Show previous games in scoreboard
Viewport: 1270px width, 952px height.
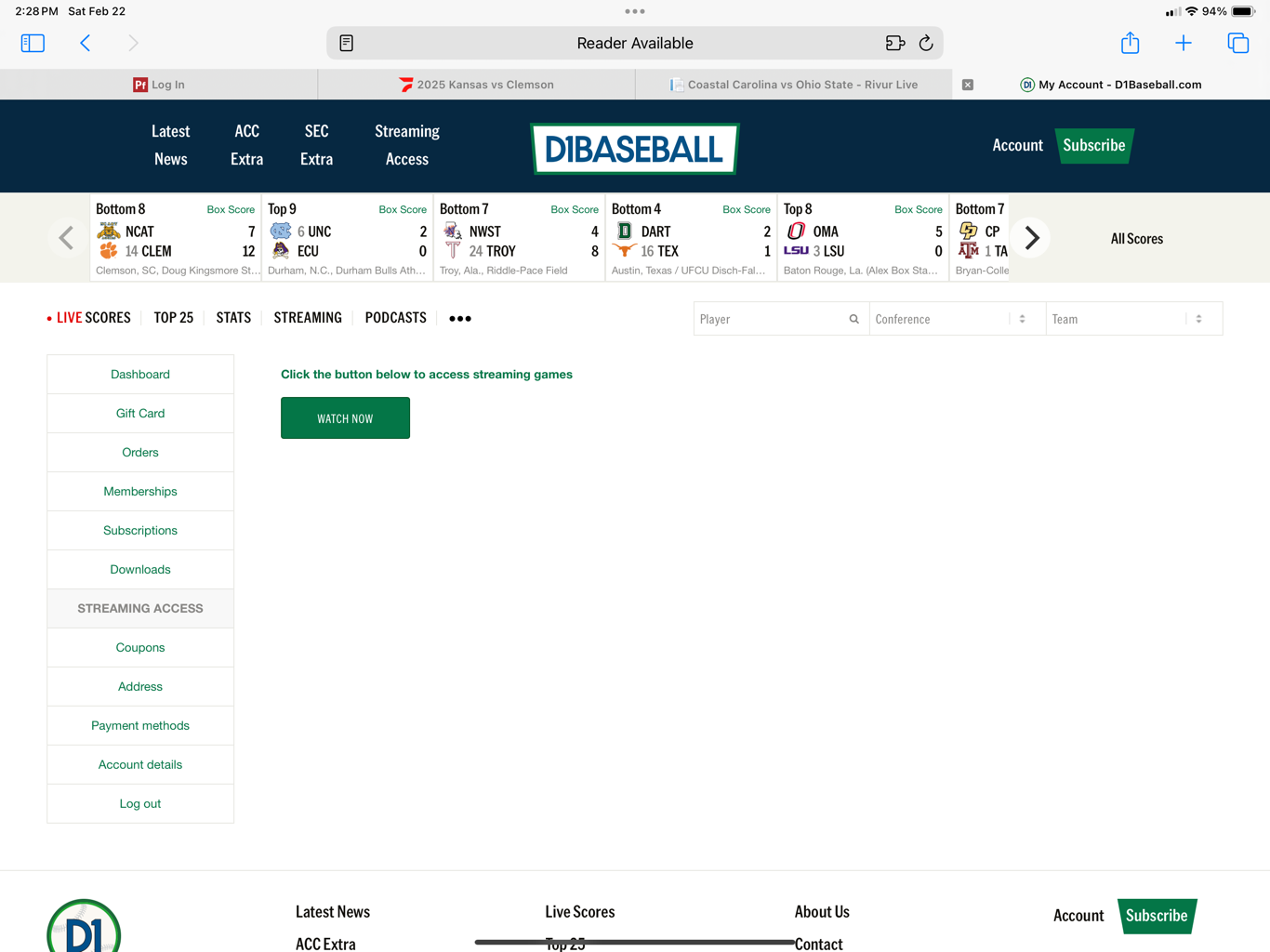[x=66, y=238]
